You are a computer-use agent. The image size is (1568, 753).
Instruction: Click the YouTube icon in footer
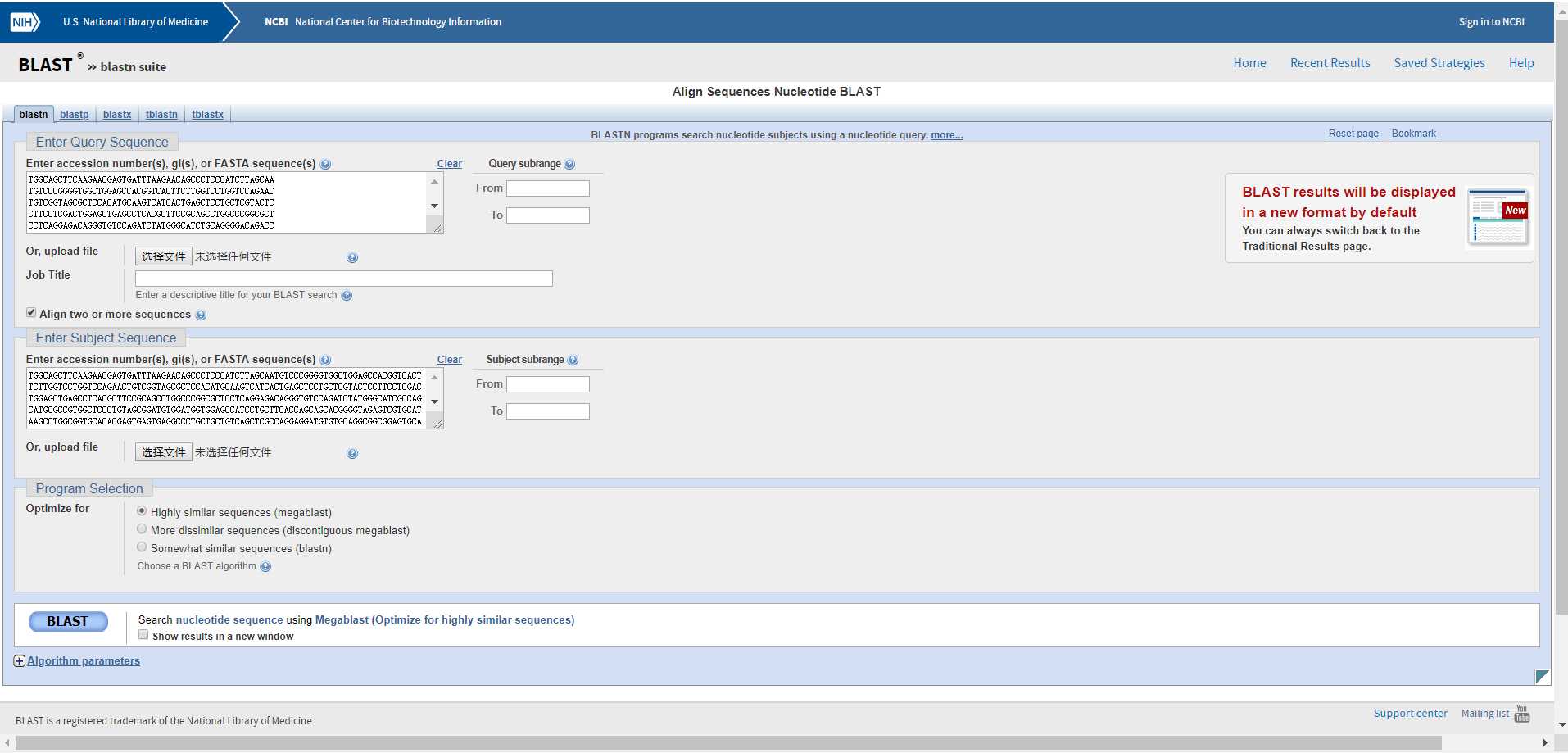click(x=1522, y=714)
